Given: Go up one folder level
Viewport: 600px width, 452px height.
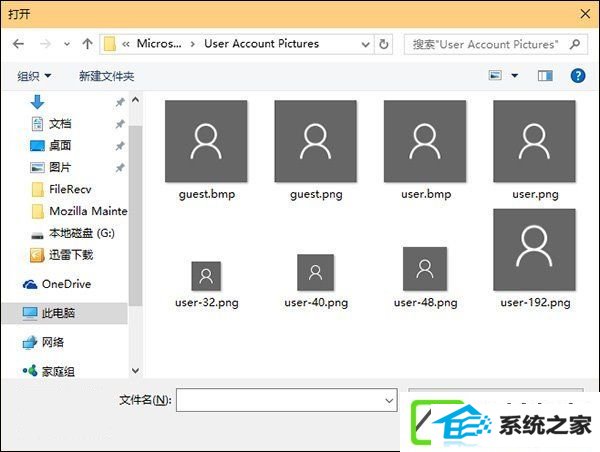Looking at the screenshot, I should tap(87, 44).
